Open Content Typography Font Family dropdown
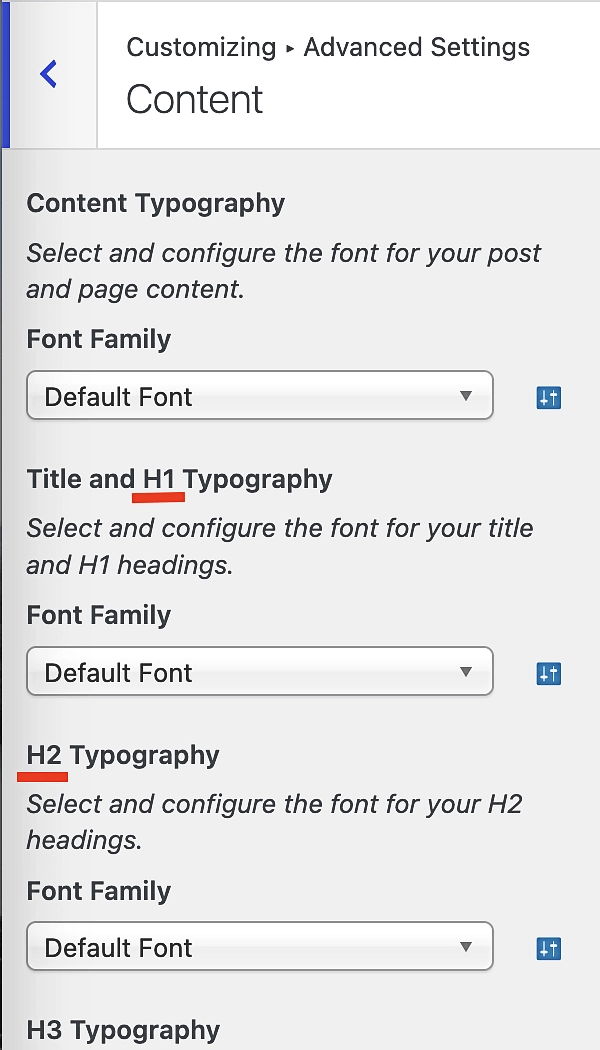Image resolution: width=600 pixels, height=1050 pixels. point(260,396)
